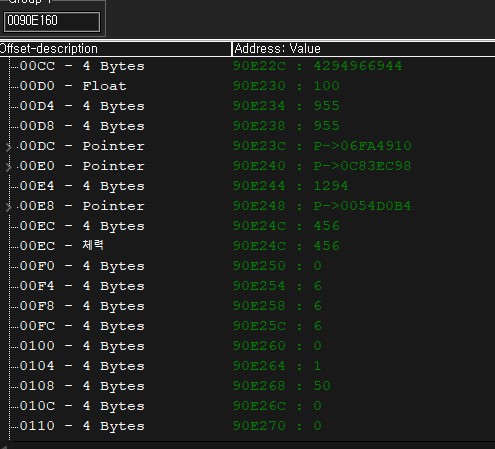Click the horizontal scrollbar left arrow
Screen dimensions: 495x449
point(4,446)
